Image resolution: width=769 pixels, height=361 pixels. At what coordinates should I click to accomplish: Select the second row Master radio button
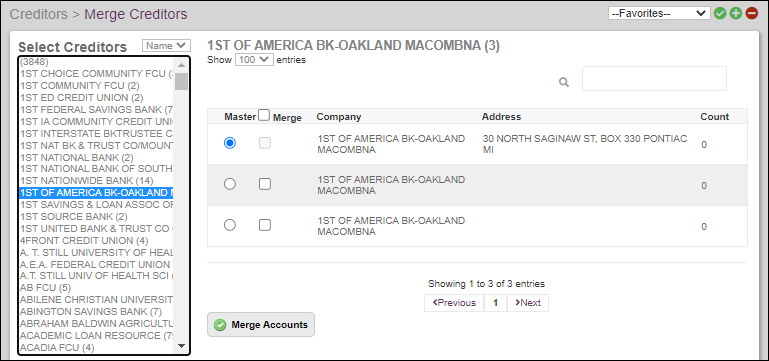230,184
